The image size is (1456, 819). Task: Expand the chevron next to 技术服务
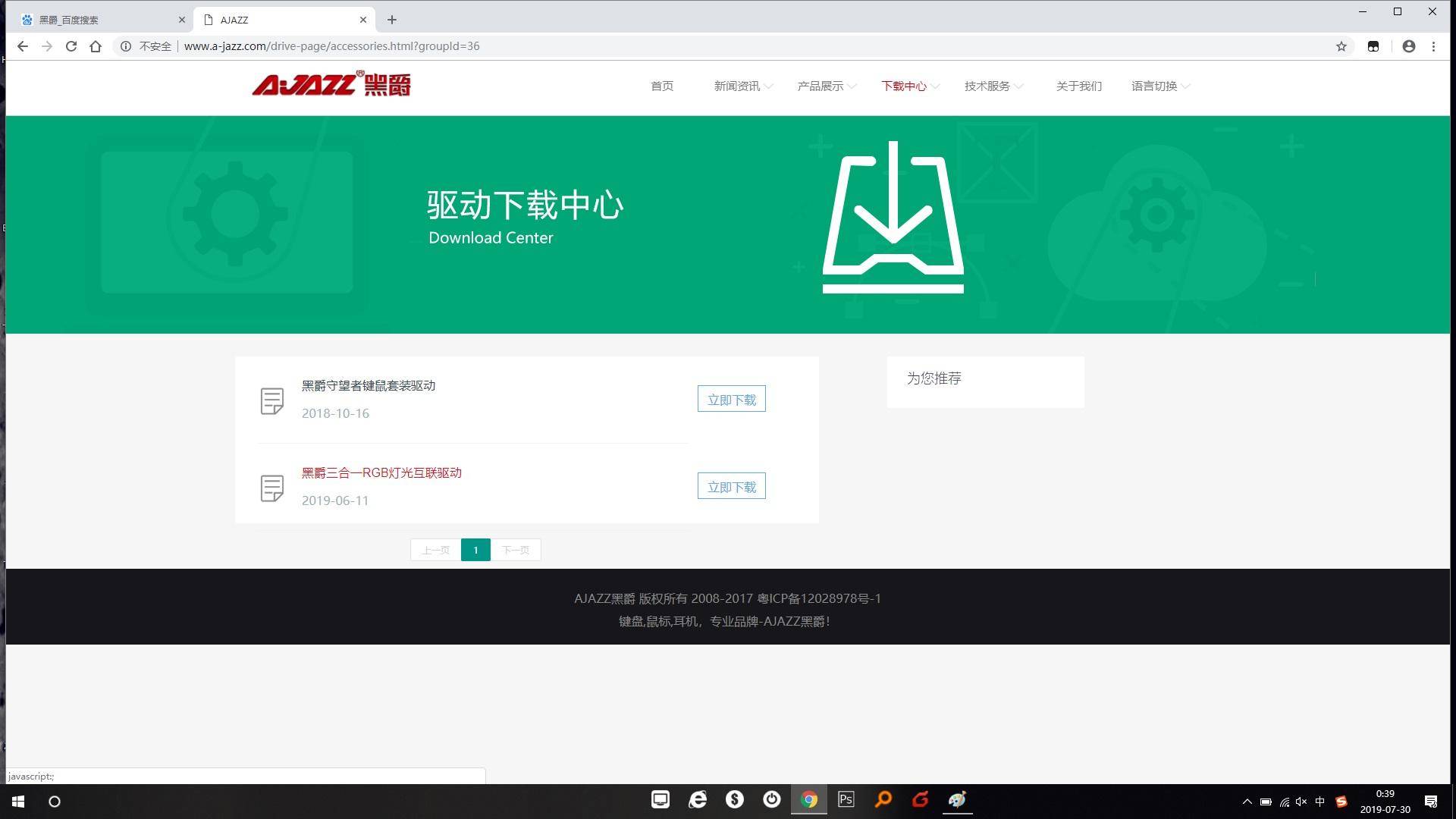coord(1018,86)
